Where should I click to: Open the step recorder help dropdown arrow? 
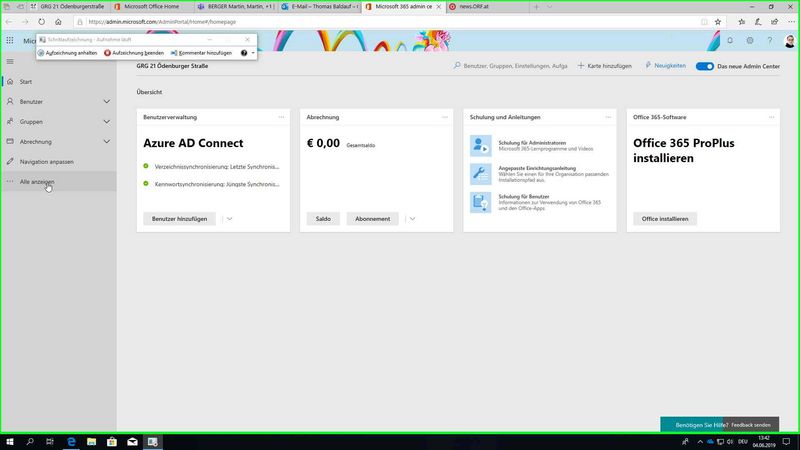[253, 53]
